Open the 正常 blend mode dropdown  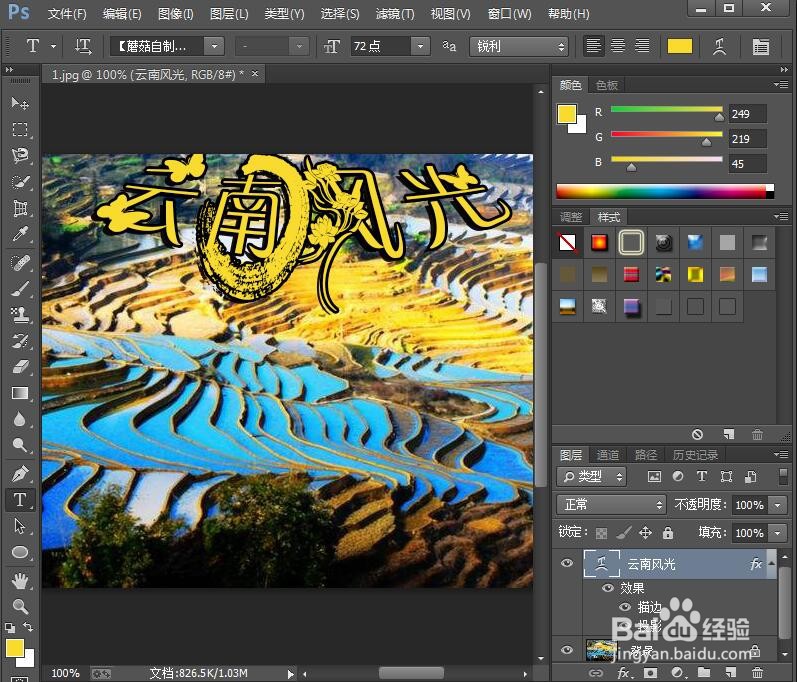click(x=610, y=505)
